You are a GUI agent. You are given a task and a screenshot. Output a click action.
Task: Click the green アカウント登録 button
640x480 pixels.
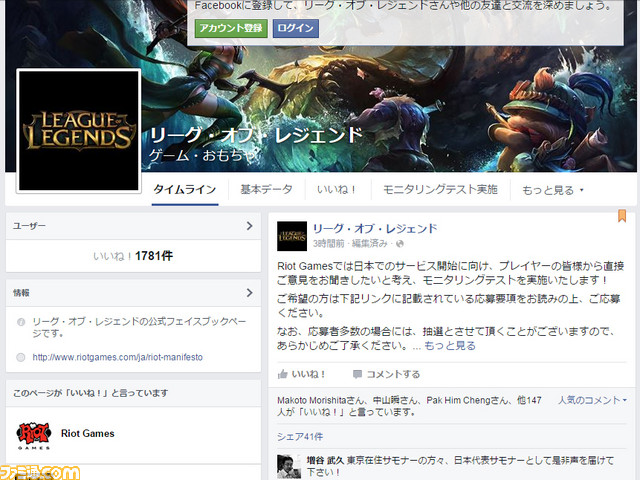(x=231, y=28)
